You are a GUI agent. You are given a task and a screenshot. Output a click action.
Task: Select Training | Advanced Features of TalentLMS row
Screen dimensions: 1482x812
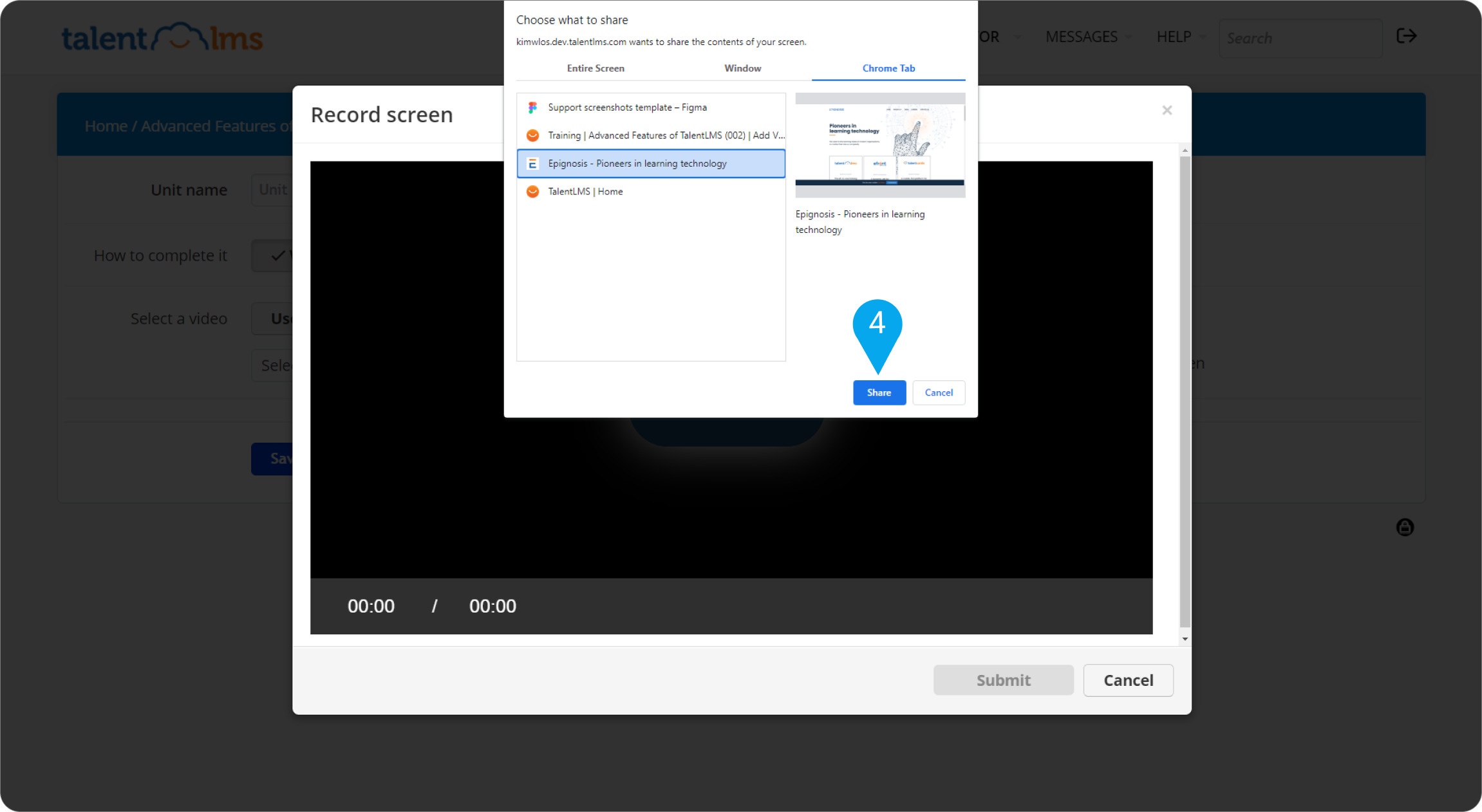click(x=651, y=135)
